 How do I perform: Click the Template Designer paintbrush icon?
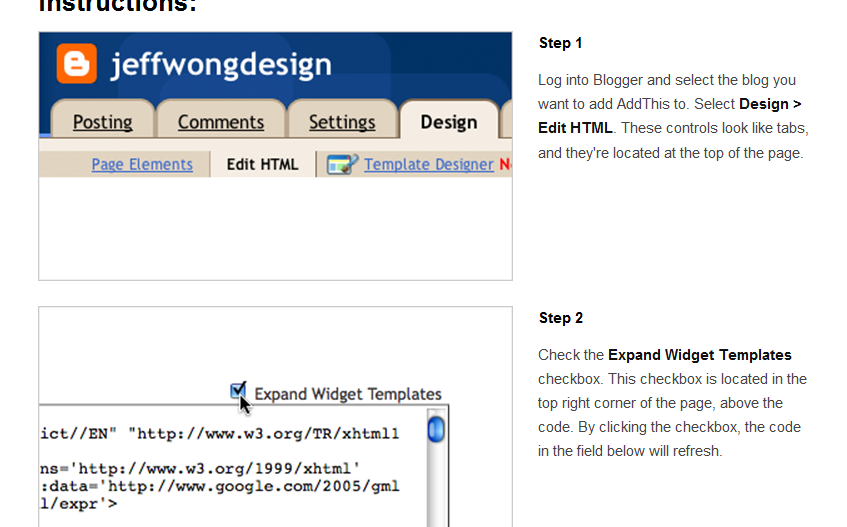[x=342, y=164]
